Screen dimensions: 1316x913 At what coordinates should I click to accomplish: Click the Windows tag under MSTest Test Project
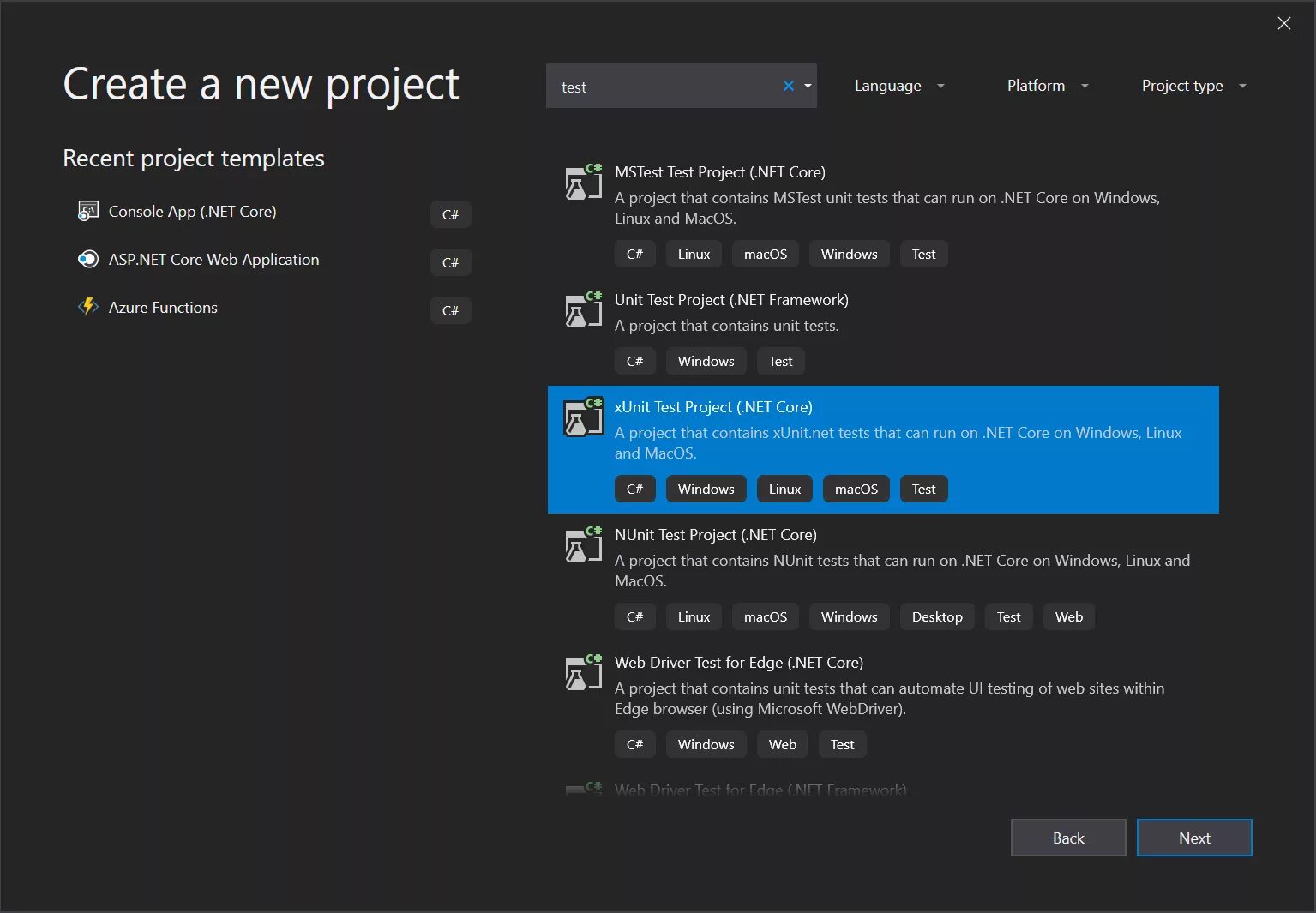point(849,254)
